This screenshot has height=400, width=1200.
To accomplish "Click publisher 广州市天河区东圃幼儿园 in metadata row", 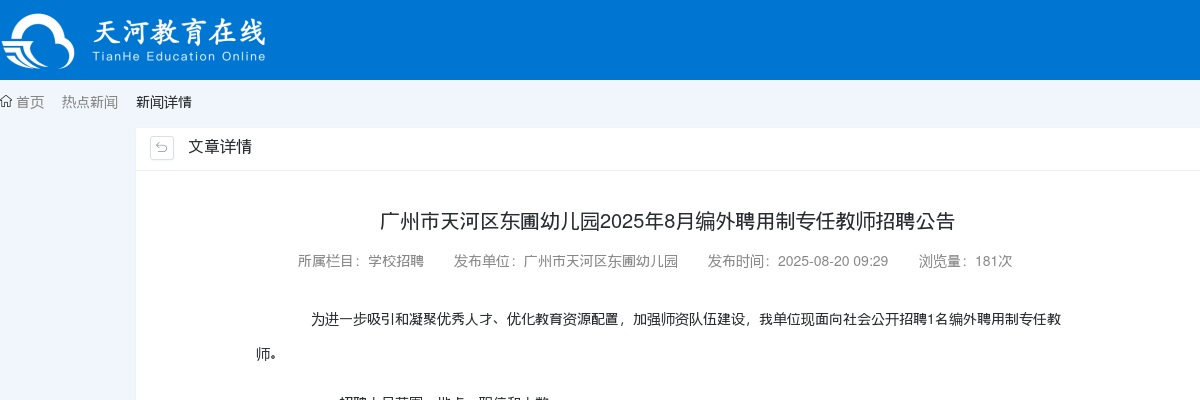I will click(x=601, y=261).
